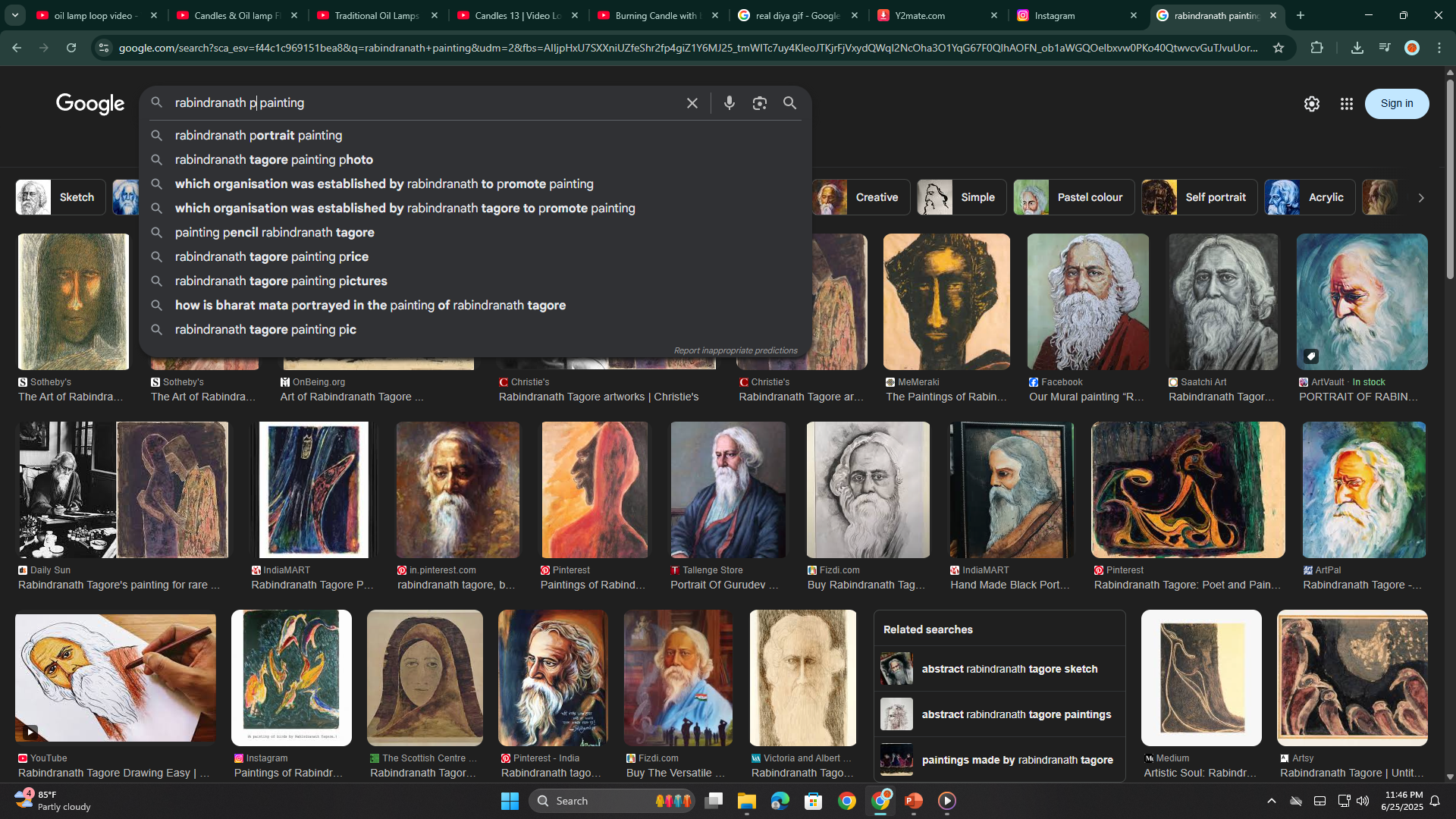Switch to real diya gif Google tab
1456x819 pixels.
point(798,15)
